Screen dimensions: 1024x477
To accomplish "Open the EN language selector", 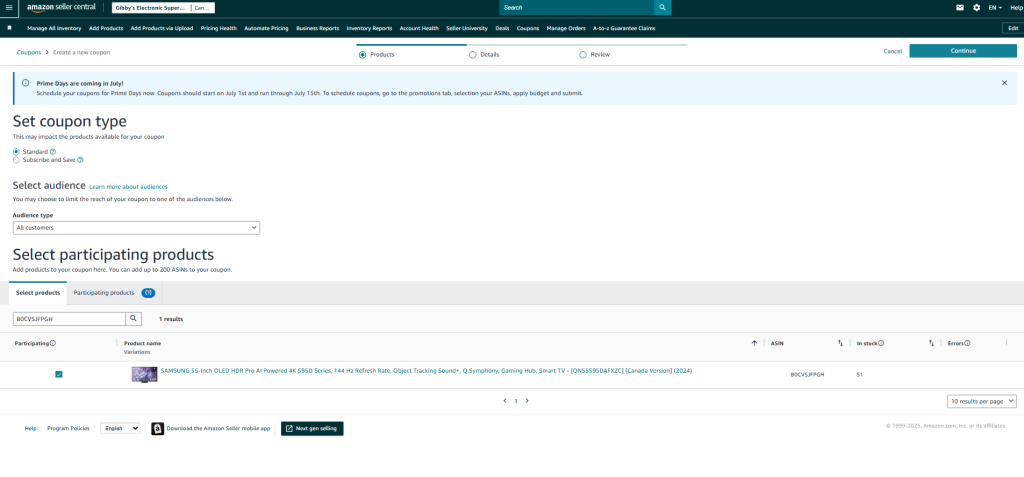I will tap(995, 7).
